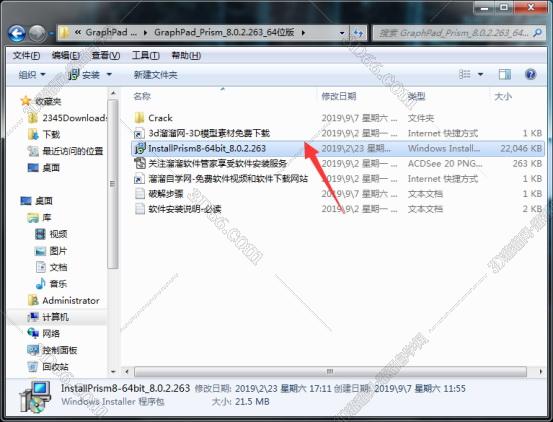
Task: Click the 安装 toolbar button
Action: coord(84,75)
